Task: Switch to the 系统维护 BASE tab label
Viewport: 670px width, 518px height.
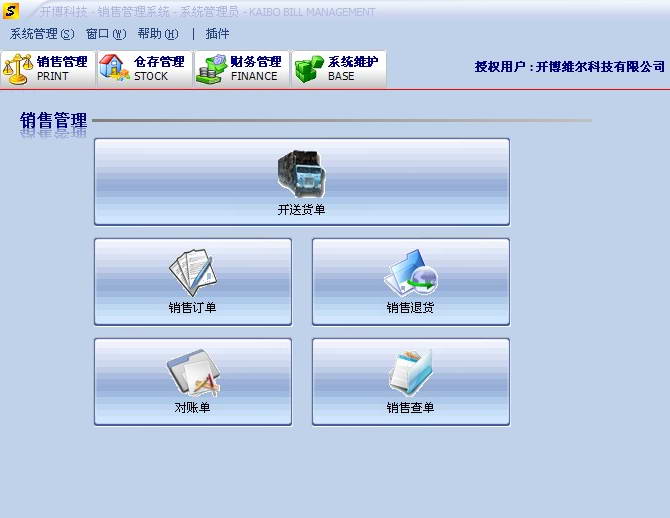Action: (x=353, y=68)
